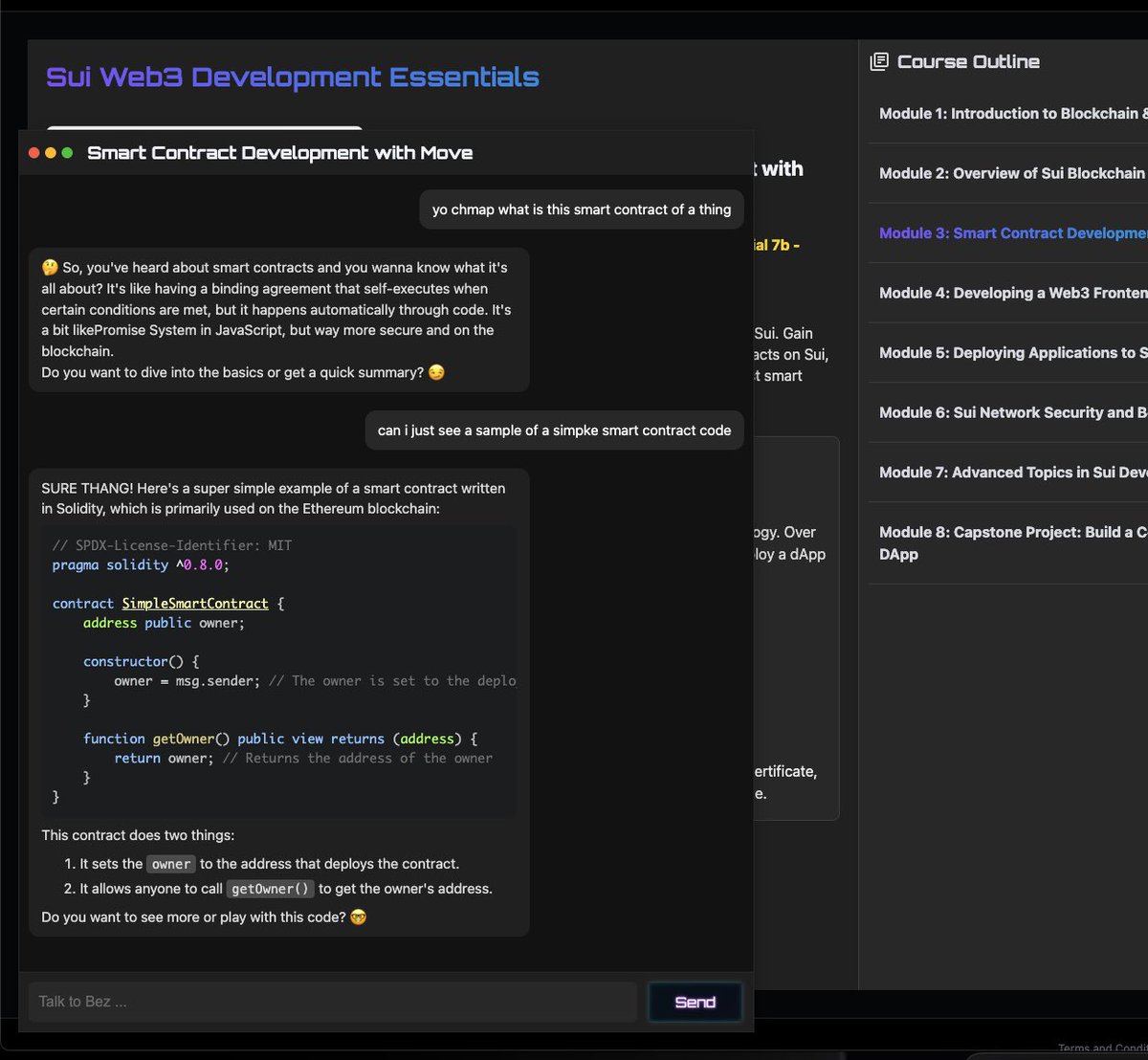Click the thinking face emoji in reply

coord(50,268)
